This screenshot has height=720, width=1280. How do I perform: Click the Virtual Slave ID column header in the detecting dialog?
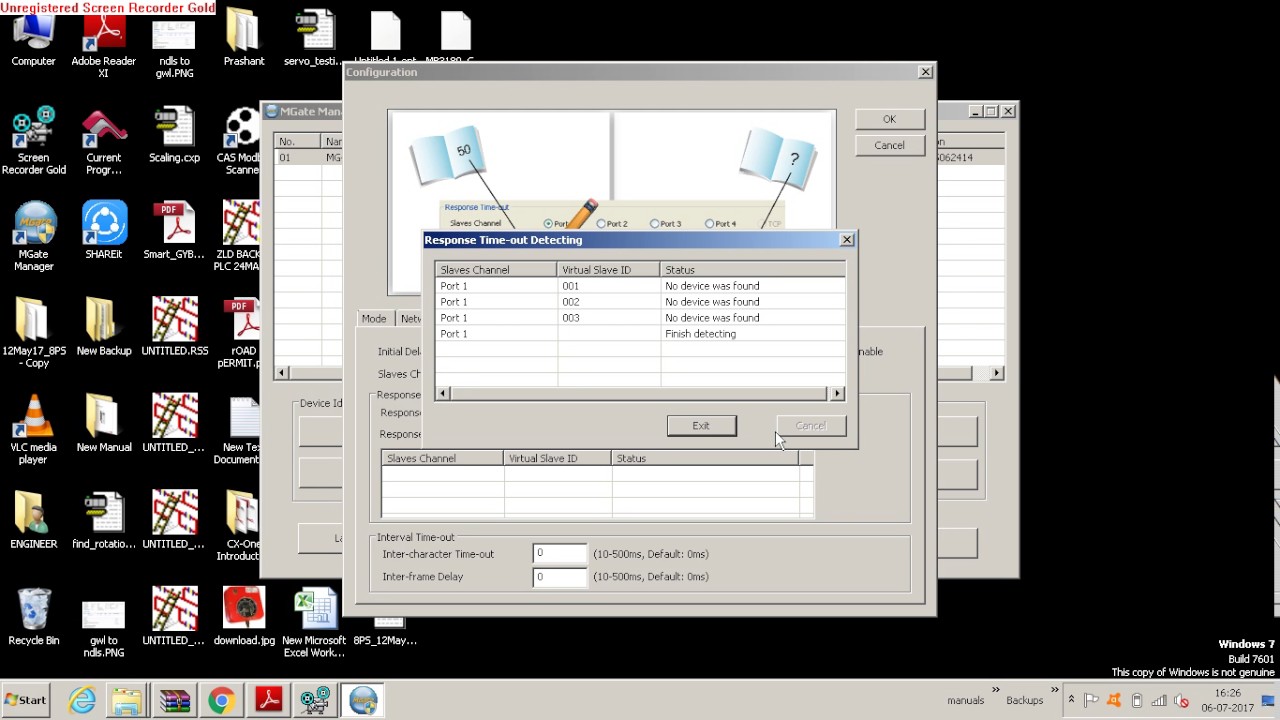pyautogui.click(x=608, y=270)
